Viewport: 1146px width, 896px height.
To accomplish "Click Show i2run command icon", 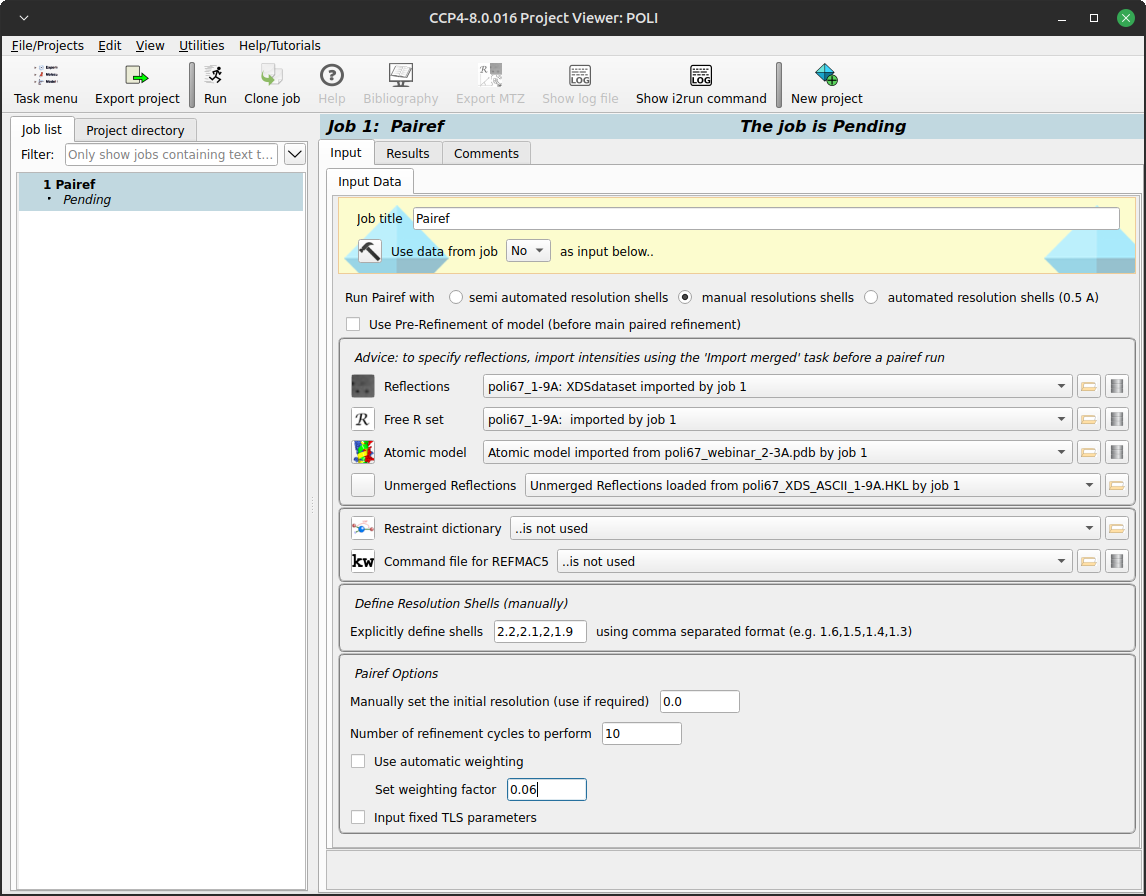I will pyautogui.click(x=701, y=84).
